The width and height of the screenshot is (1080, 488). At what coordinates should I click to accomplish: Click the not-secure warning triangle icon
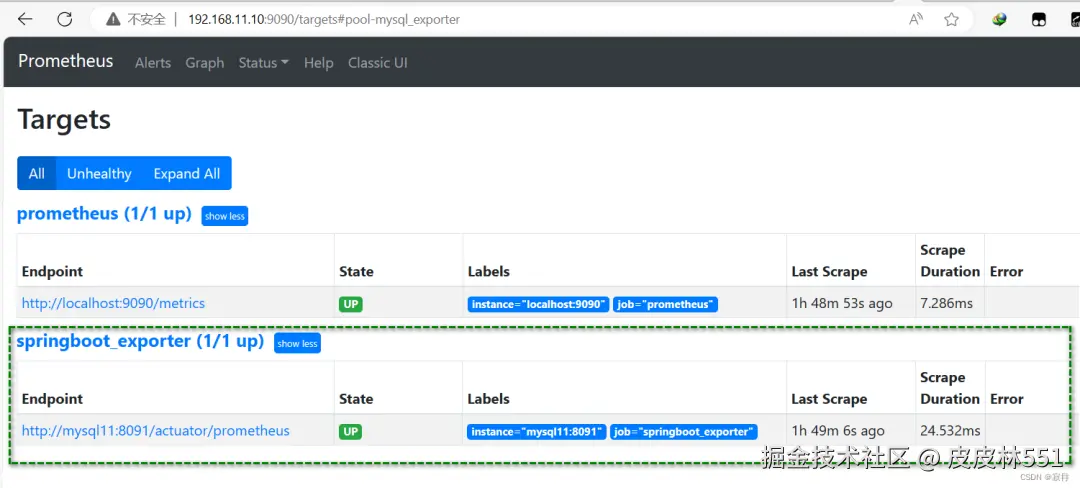(113, 19)
